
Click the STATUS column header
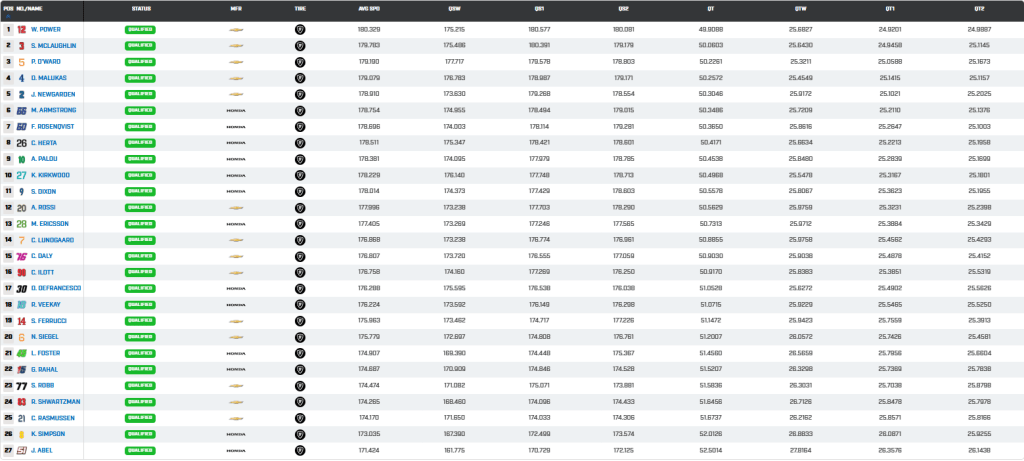tap(140, 9)
